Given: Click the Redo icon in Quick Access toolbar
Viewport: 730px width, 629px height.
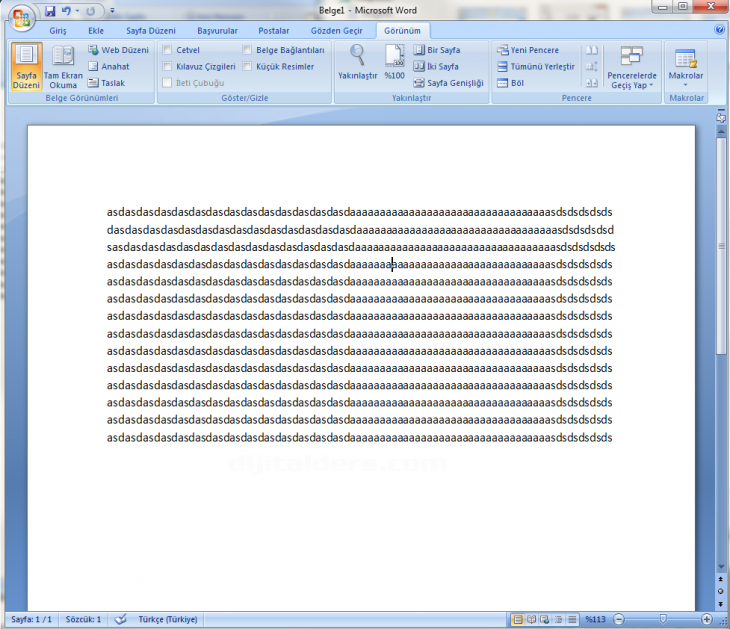Looking at the screenshot, I should coord(90,11).
